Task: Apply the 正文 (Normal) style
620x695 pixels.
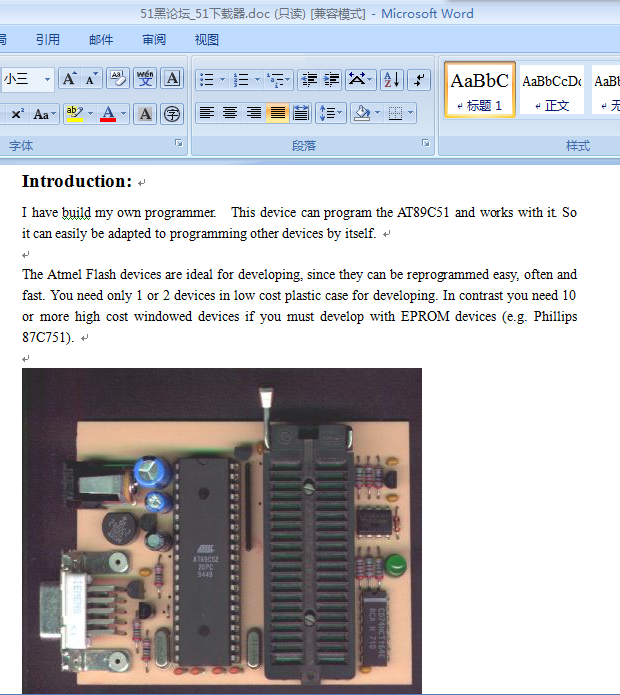Action: 552,90
